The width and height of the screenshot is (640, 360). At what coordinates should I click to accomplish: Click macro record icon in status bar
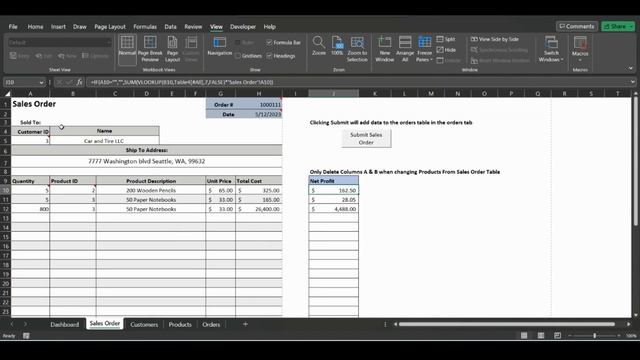click(x=26, y=336)
